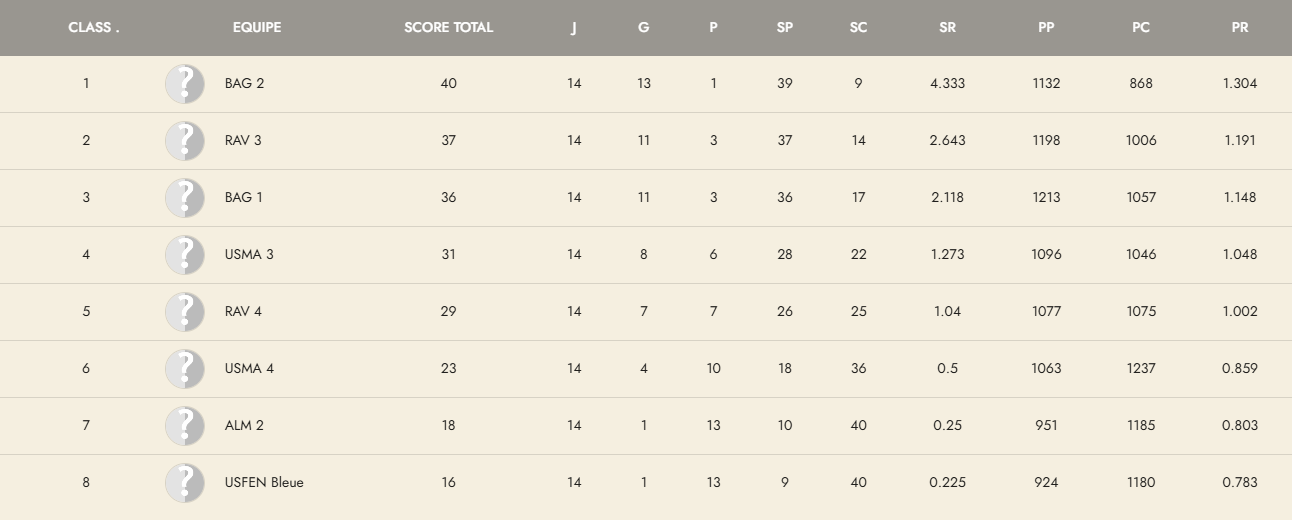Click the PP column header
This screenshot has width=1292, height=520.
point(1046,28)
